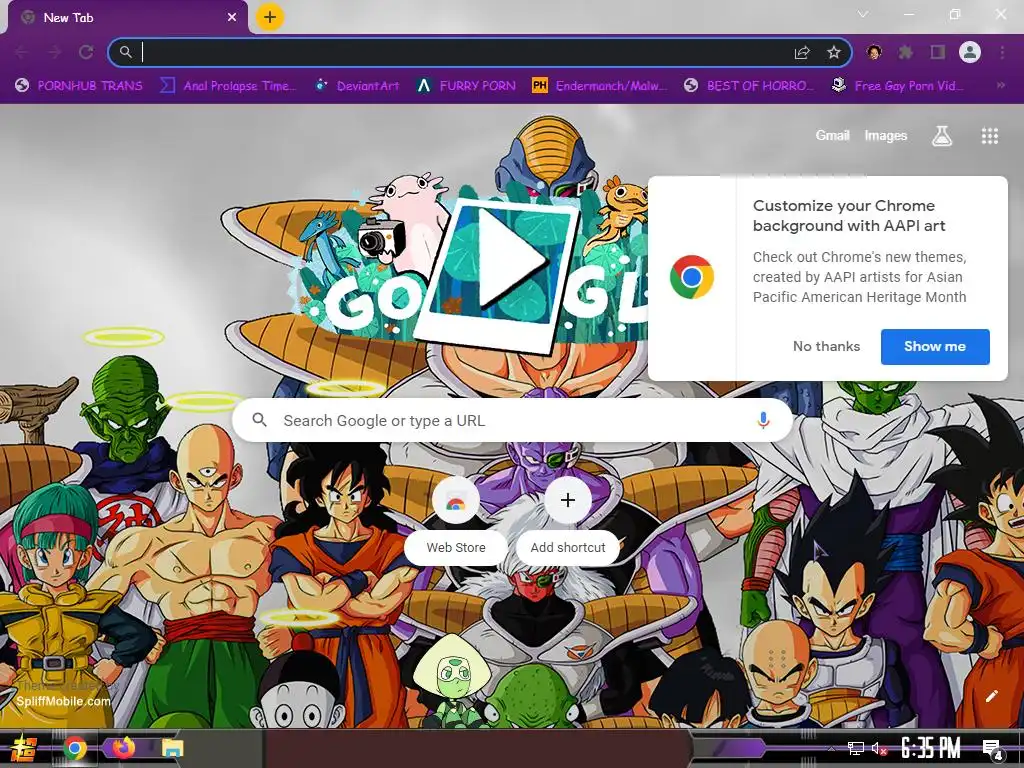Screen dimensions: 1024x768
Task: Open Chrome three-dot menu
Action: [1002, 52]
